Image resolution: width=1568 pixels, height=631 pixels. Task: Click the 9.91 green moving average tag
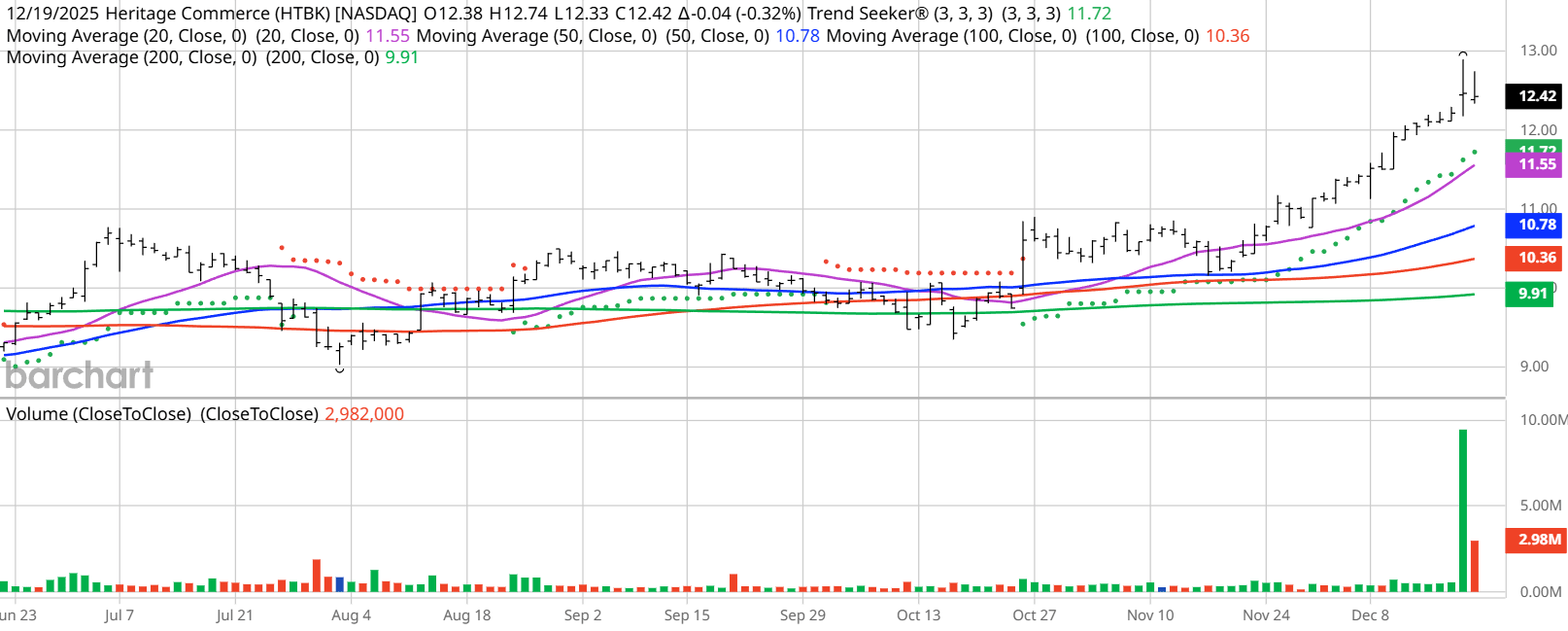tap(1531, 294)
